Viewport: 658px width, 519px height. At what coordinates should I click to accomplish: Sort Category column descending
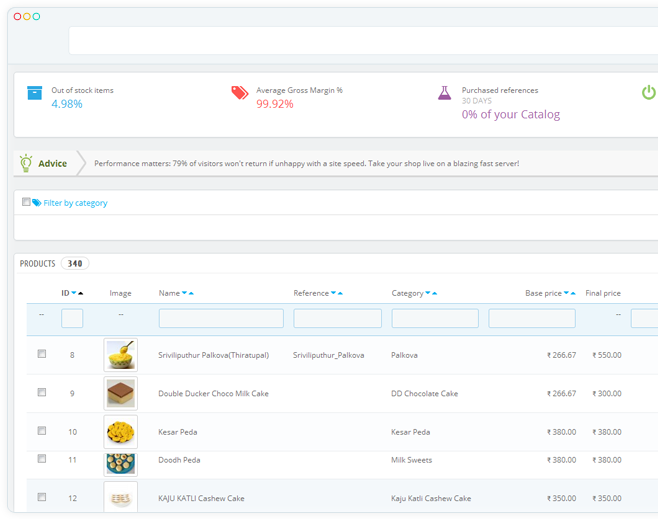(428, 293)
